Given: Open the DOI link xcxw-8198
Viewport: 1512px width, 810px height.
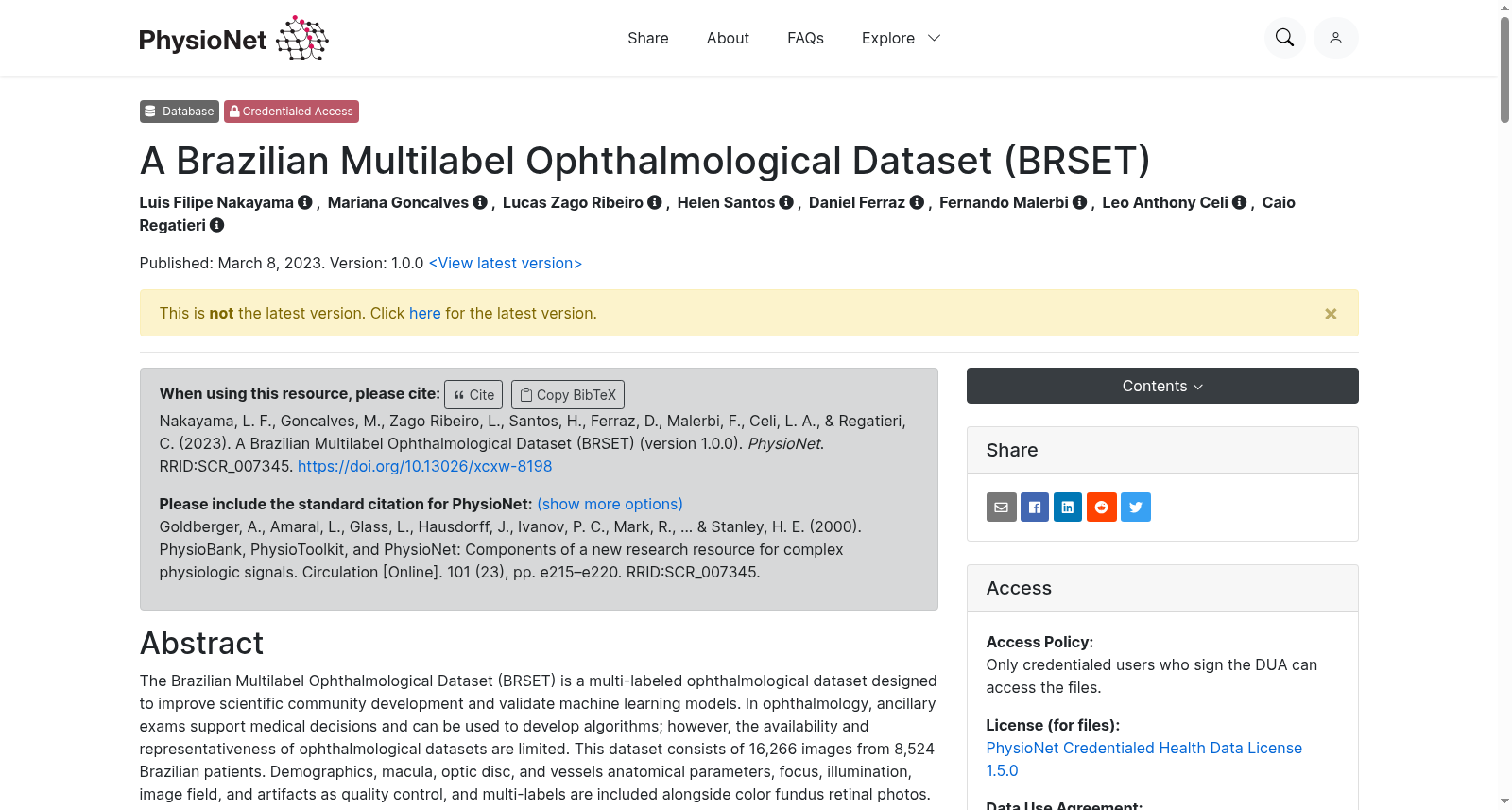Looking at the screenshot, I should tap(425, 466).
